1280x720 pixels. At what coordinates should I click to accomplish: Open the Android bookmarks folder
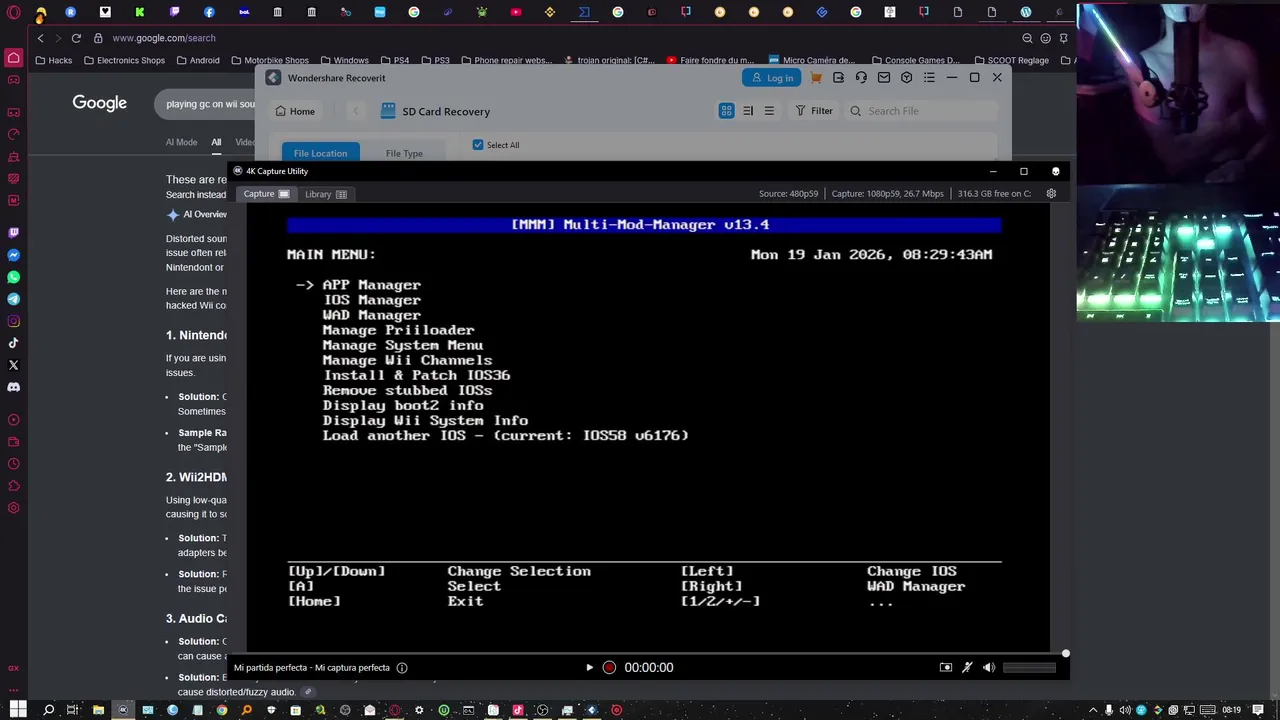pos(197,60)
